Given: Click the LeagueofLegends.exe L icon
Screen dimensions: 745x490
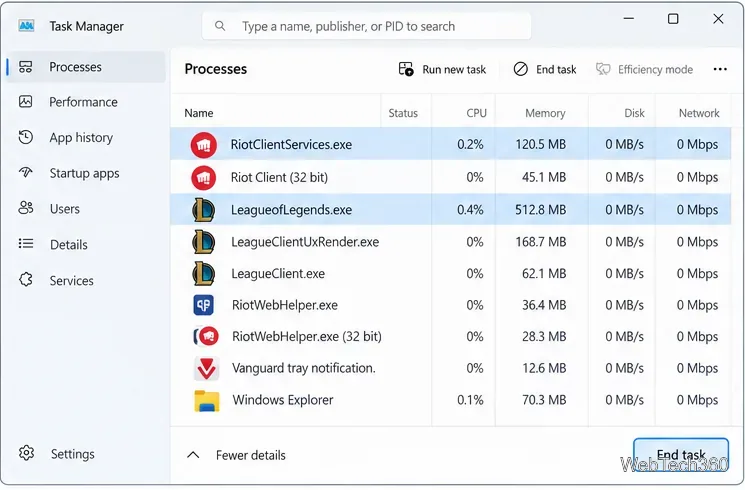Looking at the screenshot, I should 204,210.
